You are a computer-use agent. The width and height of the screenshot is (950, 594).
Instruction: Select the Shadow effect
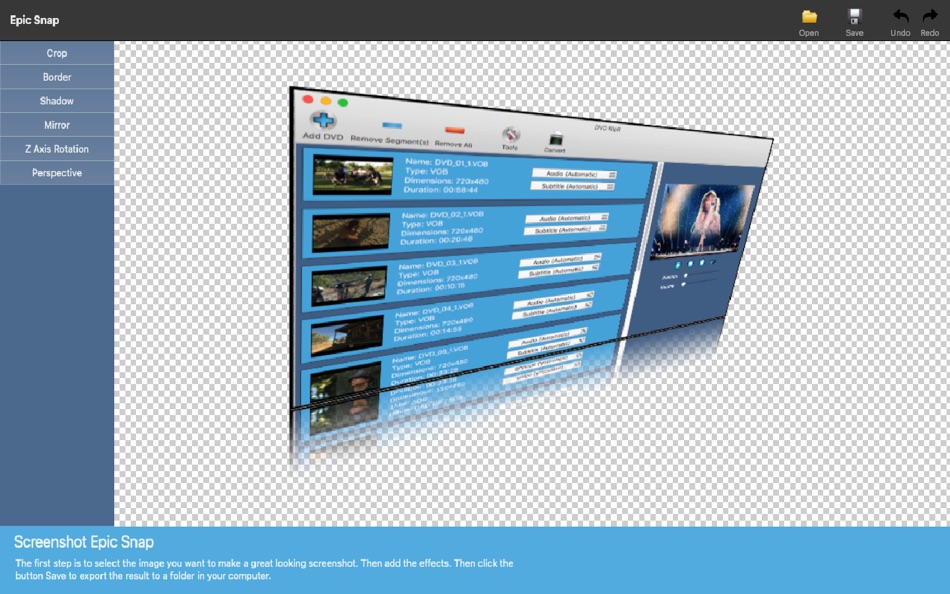point(56,100)
